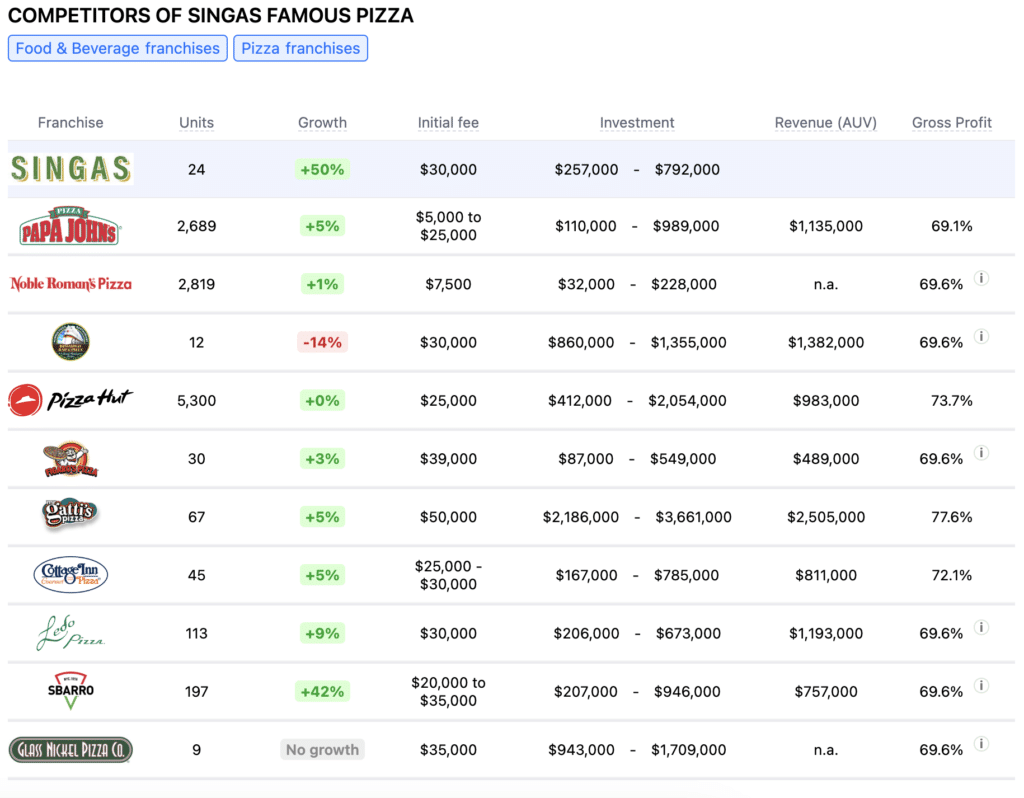Click the $25,000 - $30,000 initial fee
Viewport: 1024px width, 798px height.
(448, 575)
